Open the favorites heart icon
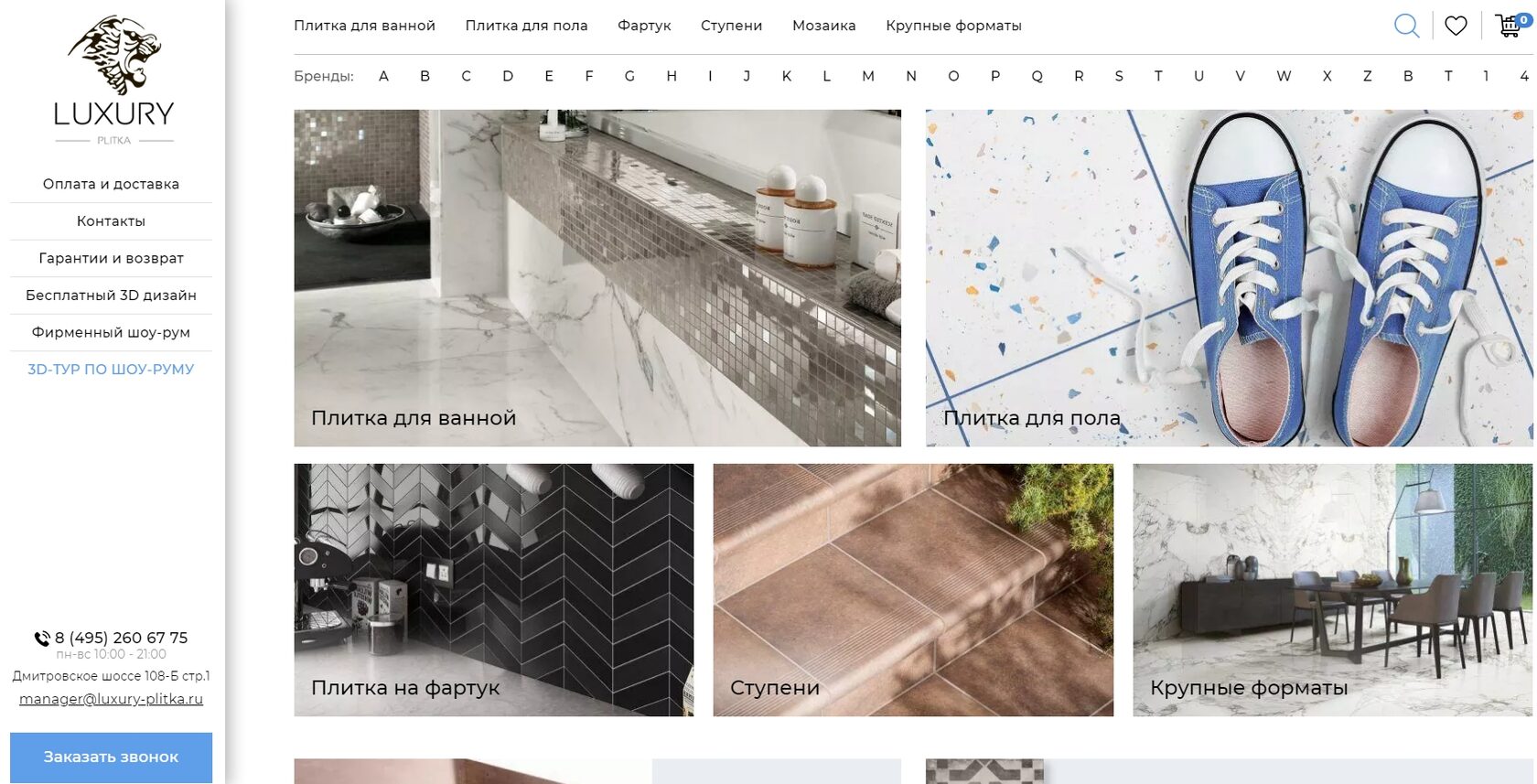Viewport: 1537px width, 784px height. pyautogui.click(x=1456, y=26)
